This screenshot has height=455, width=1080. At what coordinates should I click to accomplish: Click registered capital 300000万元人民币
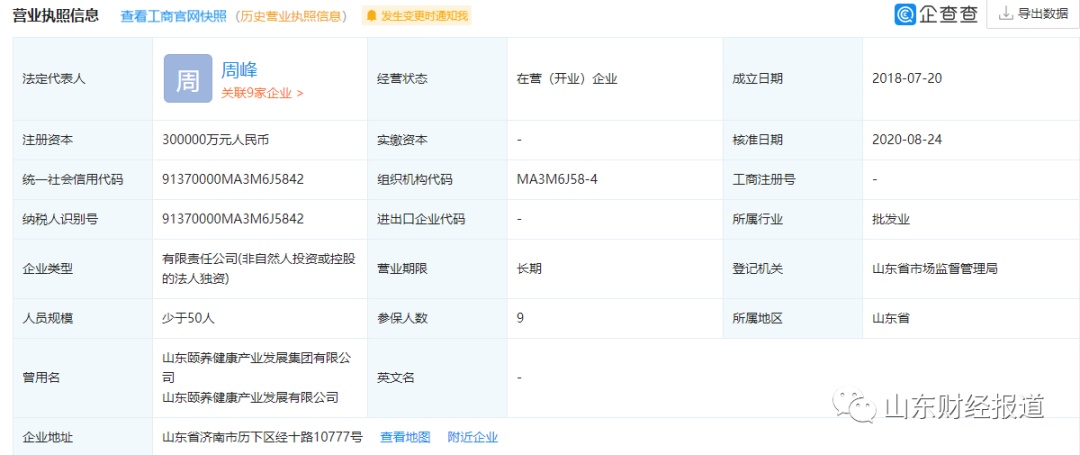coord(215,140)
